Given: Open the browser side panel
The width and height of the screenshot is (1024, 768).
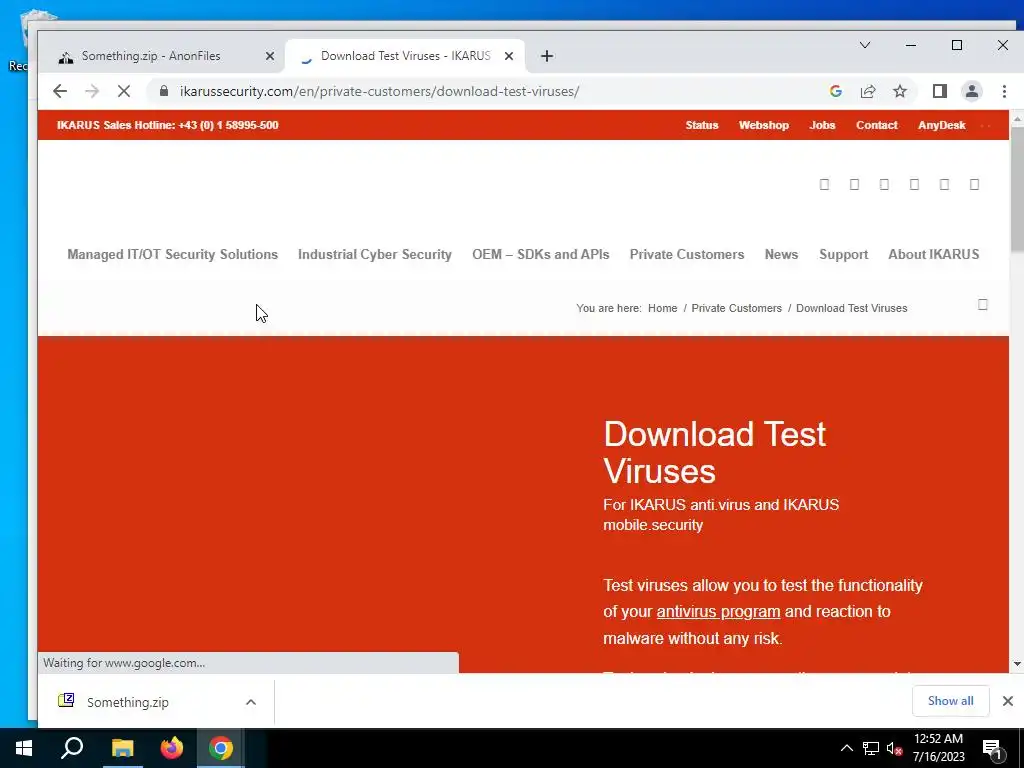Looking at the screenshot, I should pyautogui.click(x=939, y=91).
